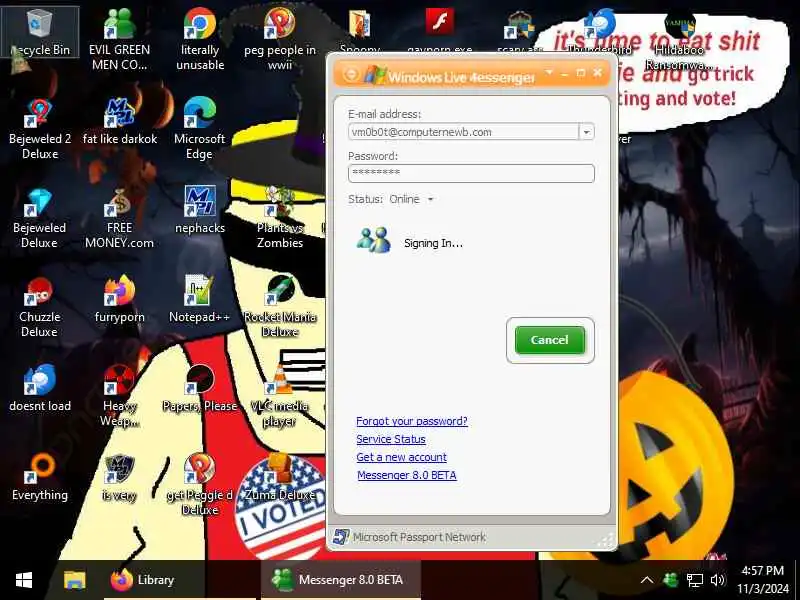Launch the nephacks desktop shortcut
Screen dimensions: 800x600
coord(199,210)
